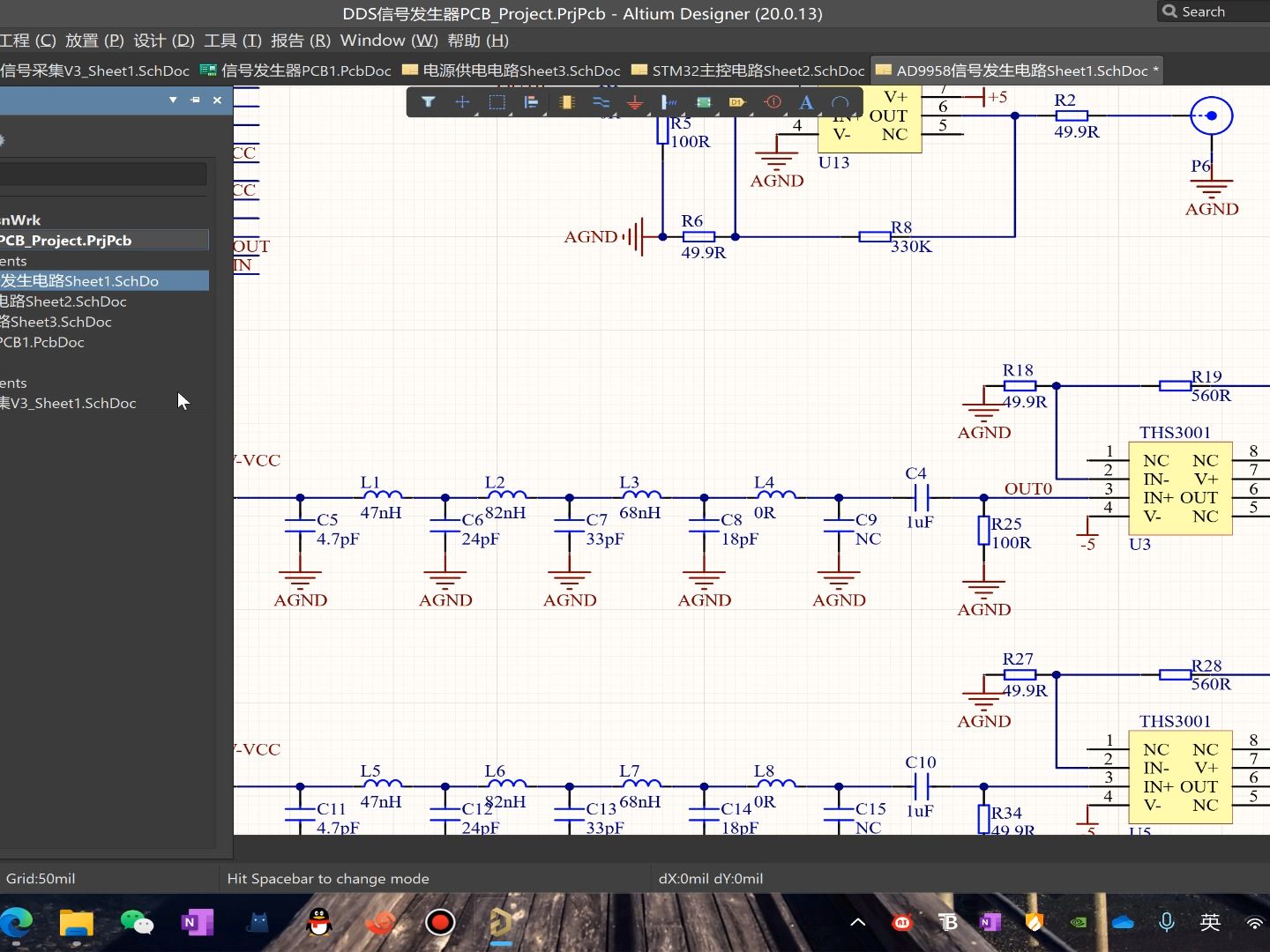Activate the rectangular selection tool
Image resolution: width=1270 pixels, height=952 pixels.
coord(497,102)
